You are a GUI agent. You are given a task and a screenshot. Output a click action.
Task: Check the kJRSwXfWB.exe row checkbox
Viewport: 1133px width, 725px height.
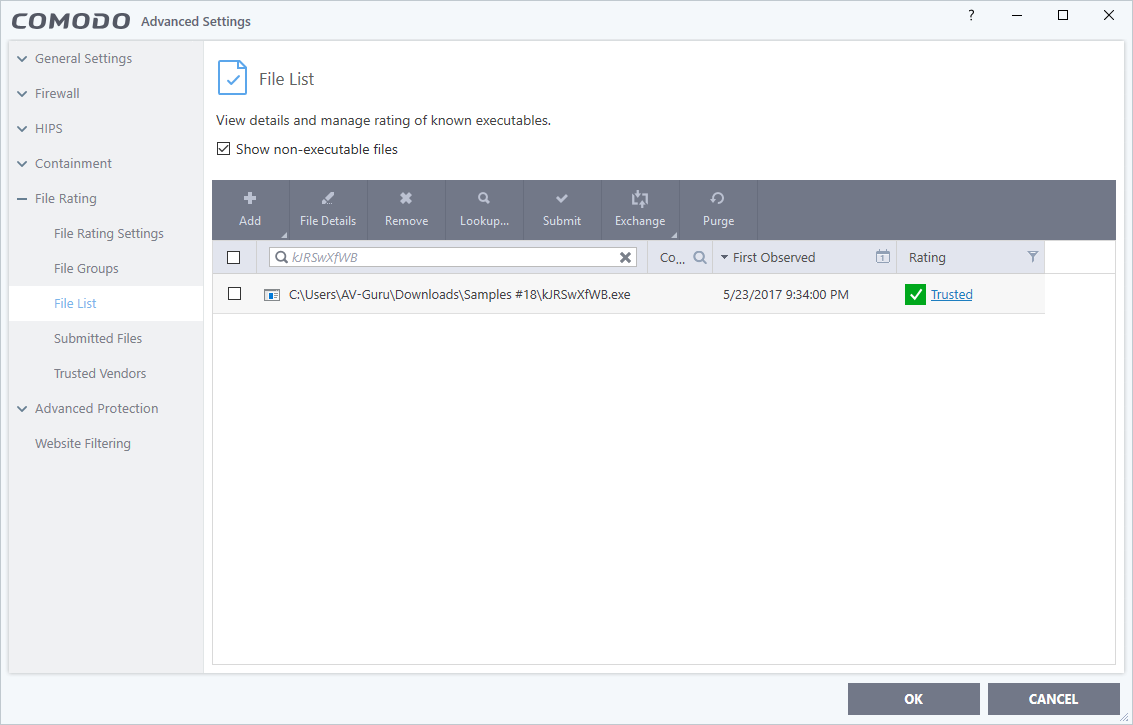234,293
